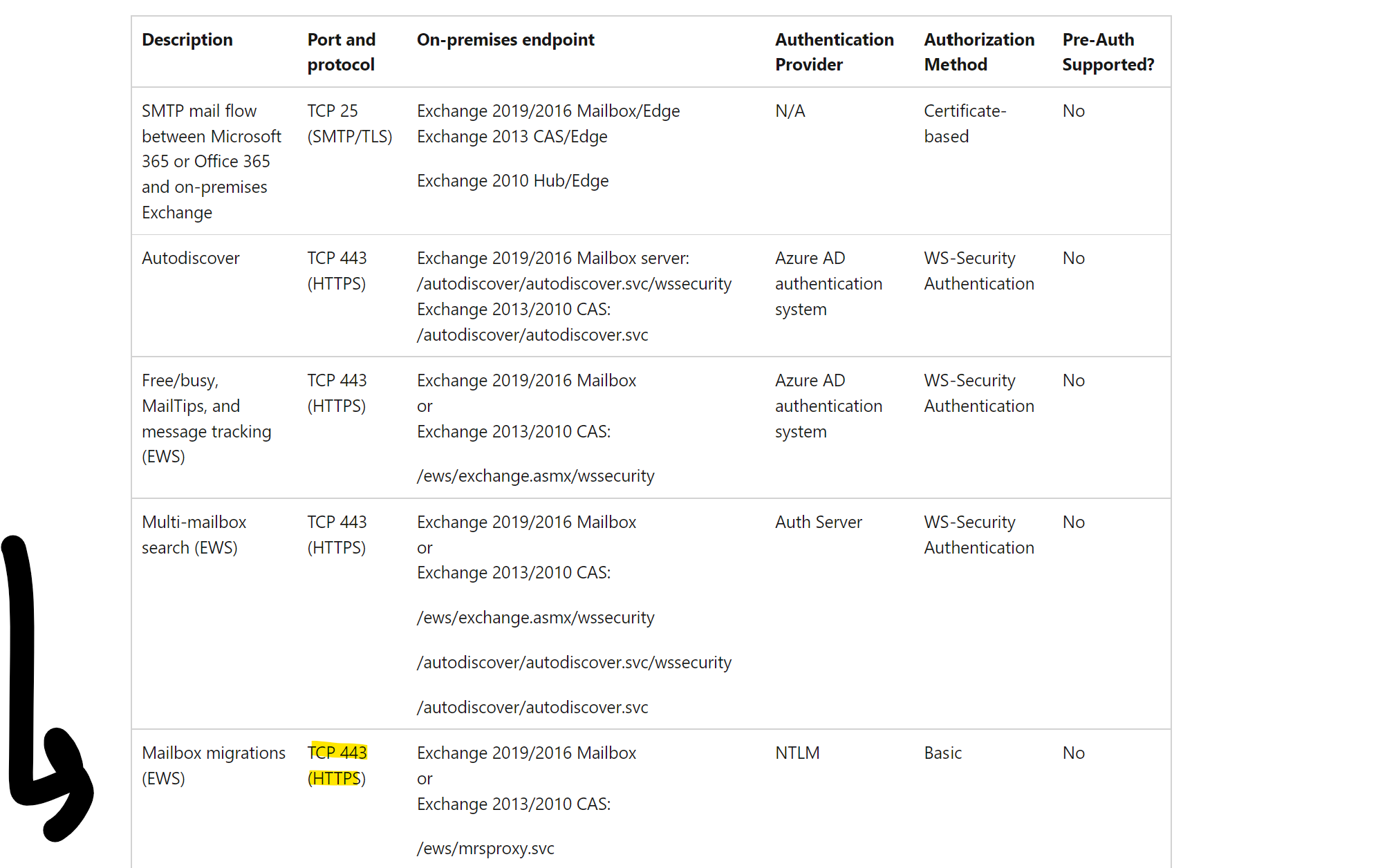
Task: Click the 'Authentication Provider' column header
Action: (x=834, y=52)
